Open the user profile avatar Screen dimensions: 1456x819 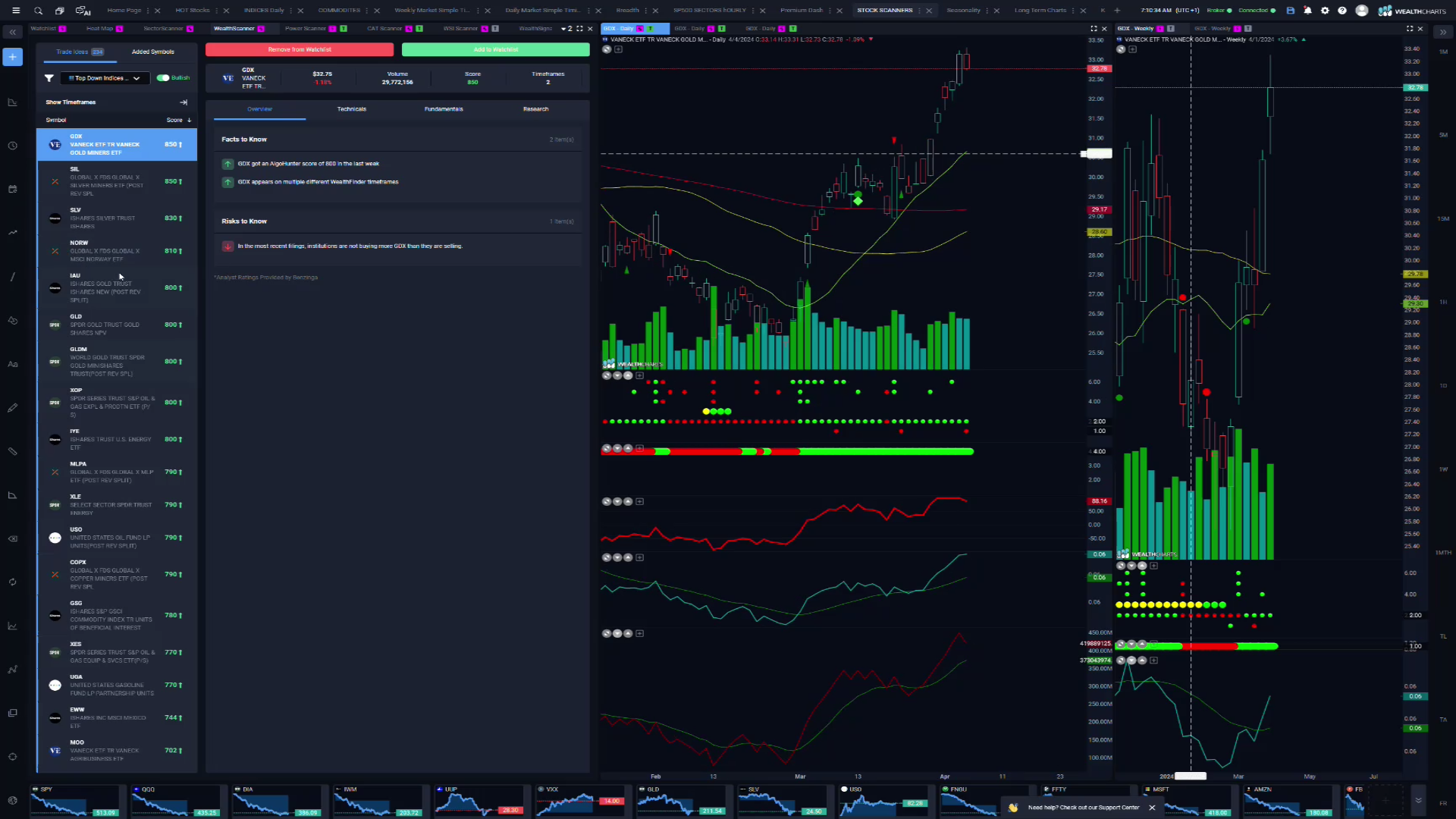[1362, 11]
